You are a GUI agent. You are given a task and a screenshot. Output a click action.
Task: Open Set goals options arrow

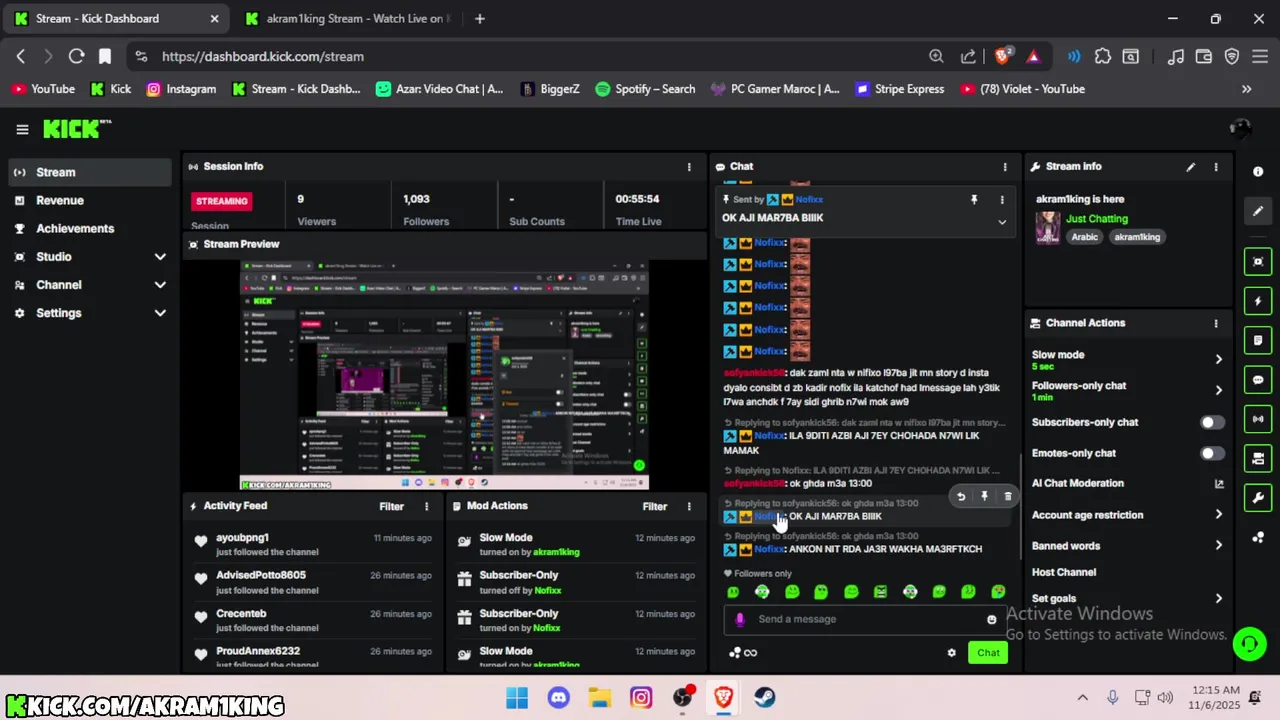[1218, 598]
